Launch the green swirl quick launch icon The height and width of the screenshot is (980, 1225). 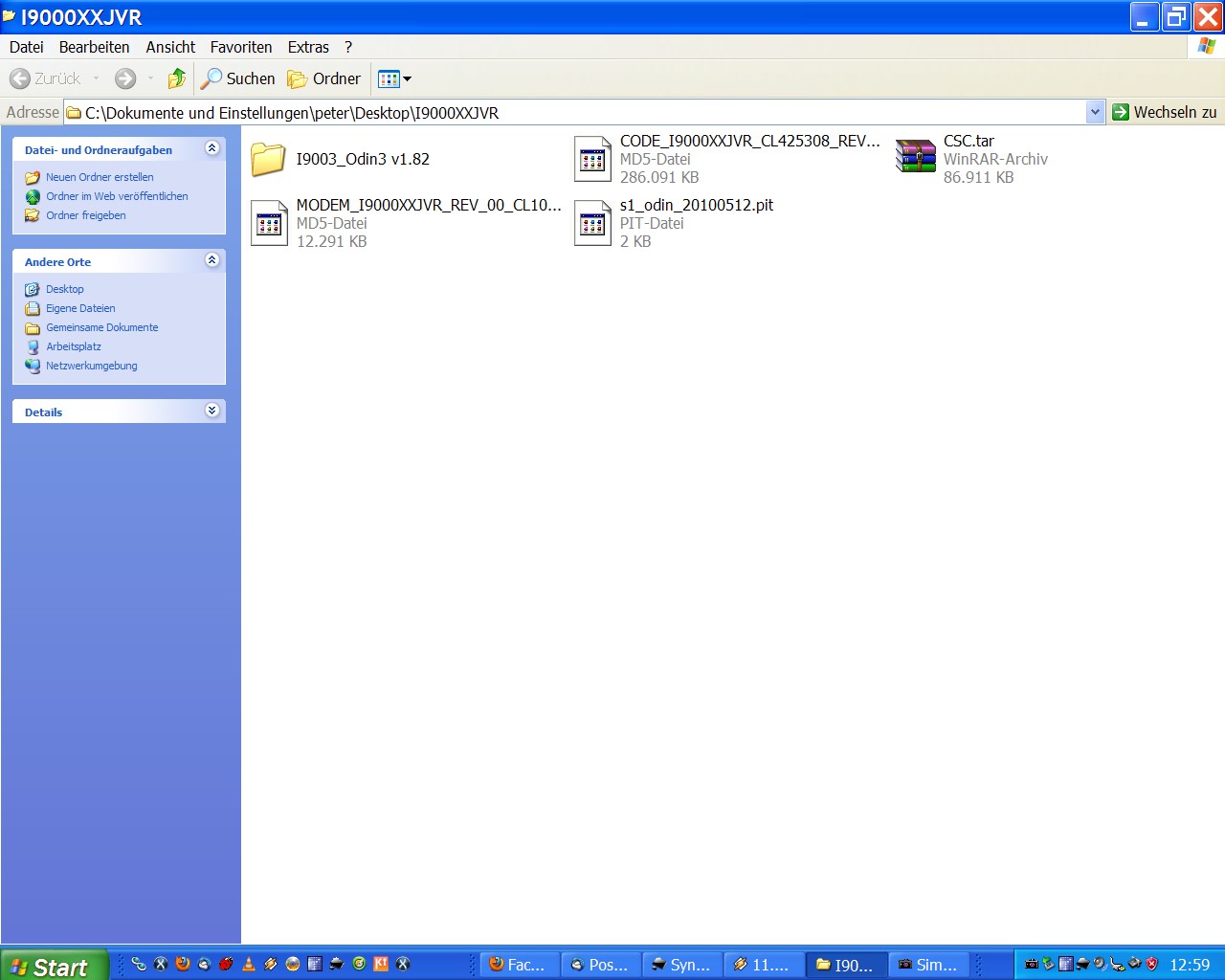click(359, 964)
